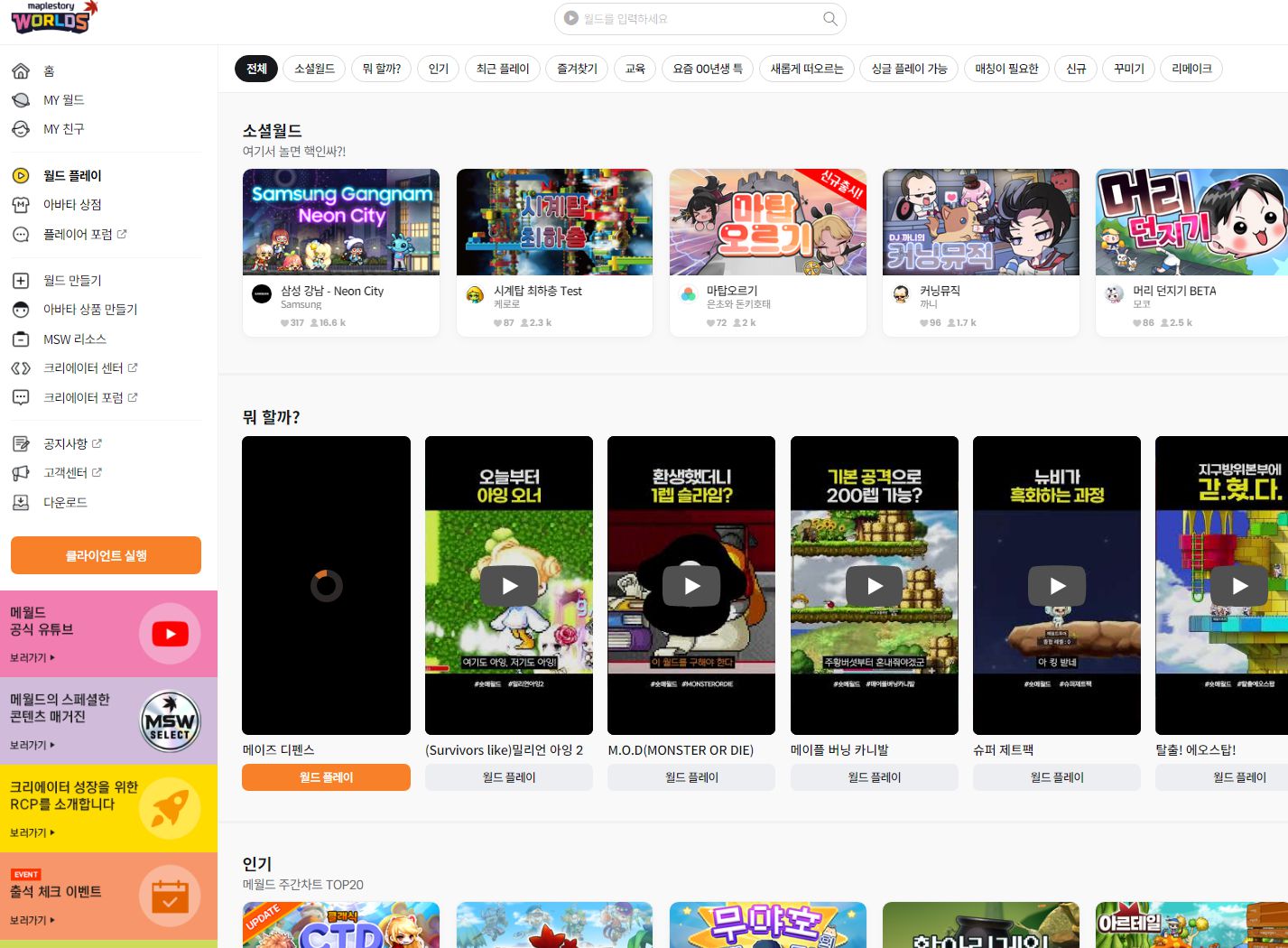Viewport: 1288px width, 948px height.
Task: Select the 소셜월드 category tab
Action: point(314,69)
